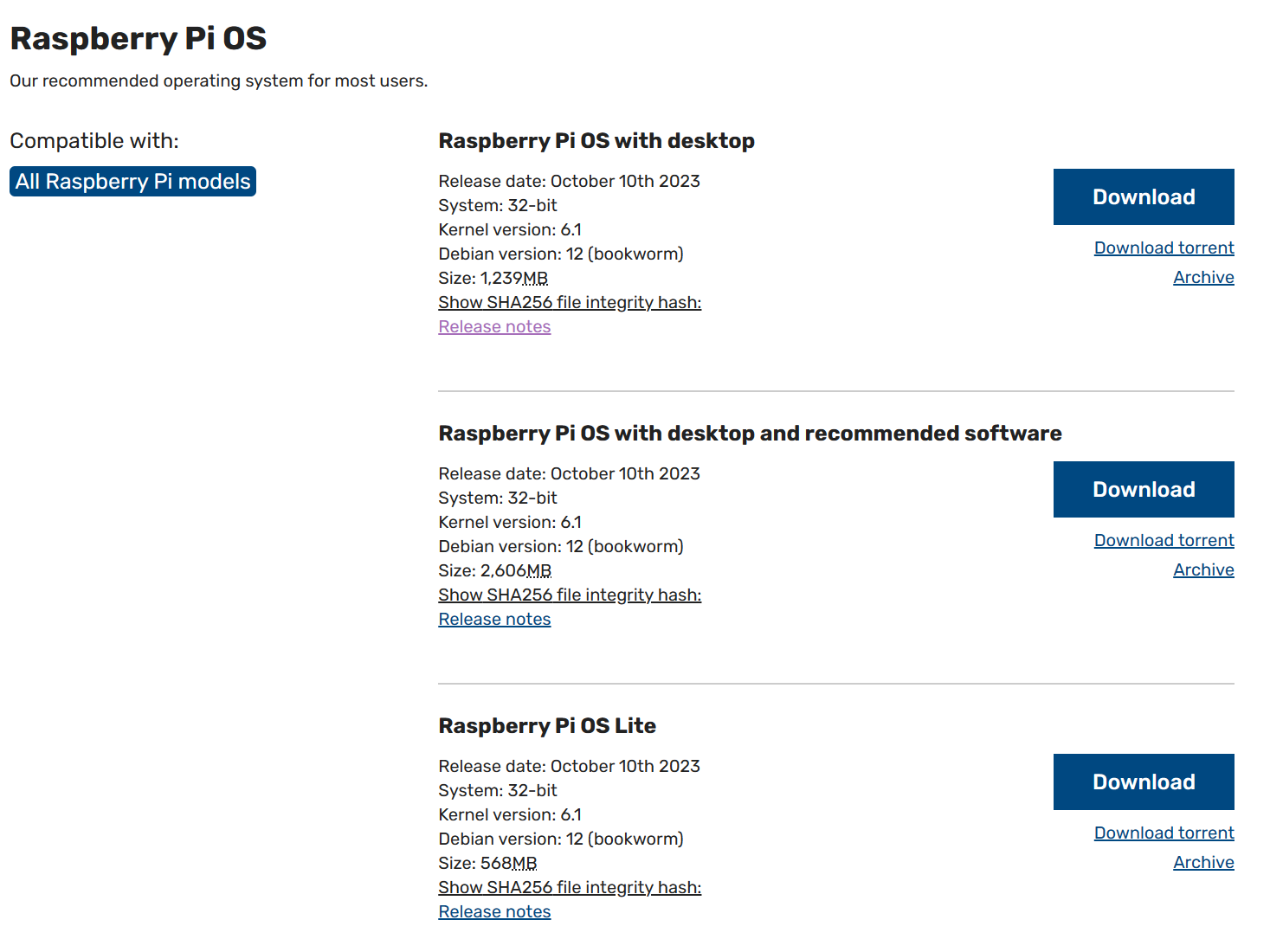
Task: Select the All Raspberry Pi models badge
Action: pos(132,181)
